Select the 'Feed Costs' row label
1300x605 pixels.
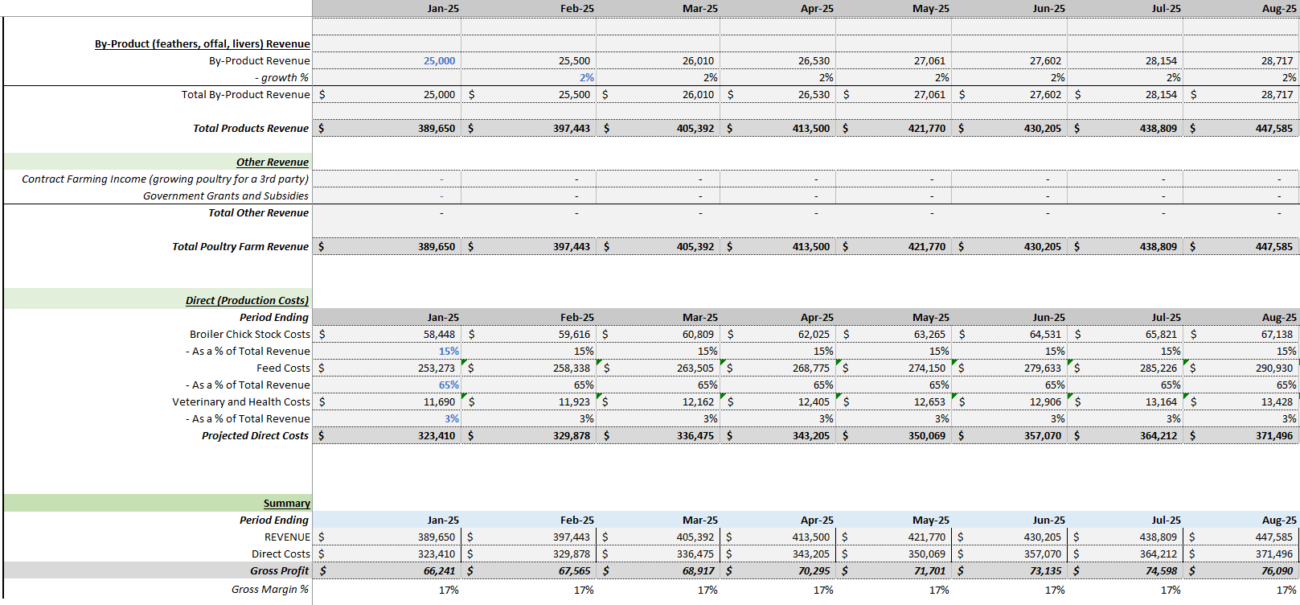tap(283, 368)
